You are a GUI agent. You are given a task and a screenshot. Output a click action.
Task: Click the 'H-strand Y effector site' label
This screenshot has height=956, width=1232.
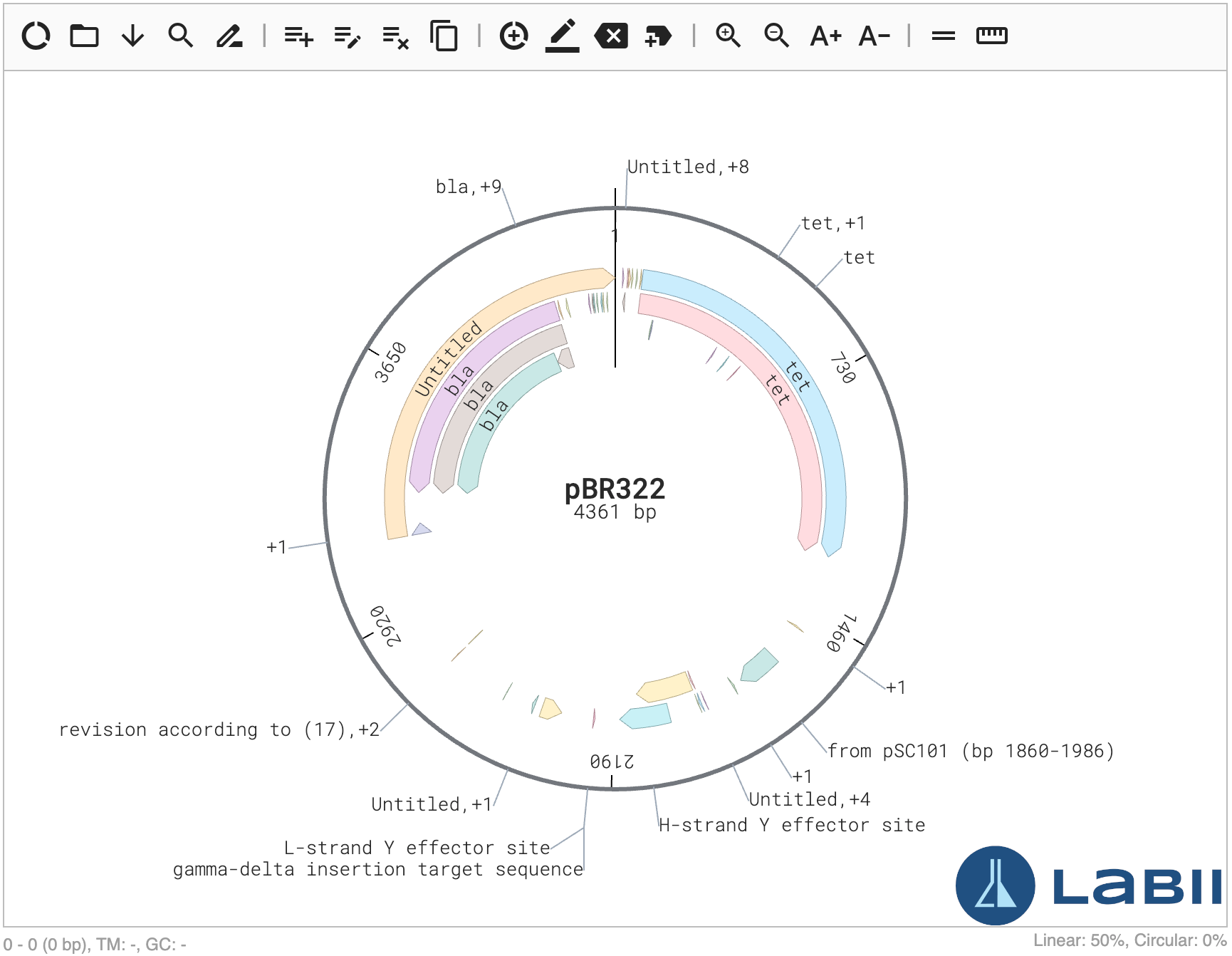pyautogui.click(x=792, y=825)
